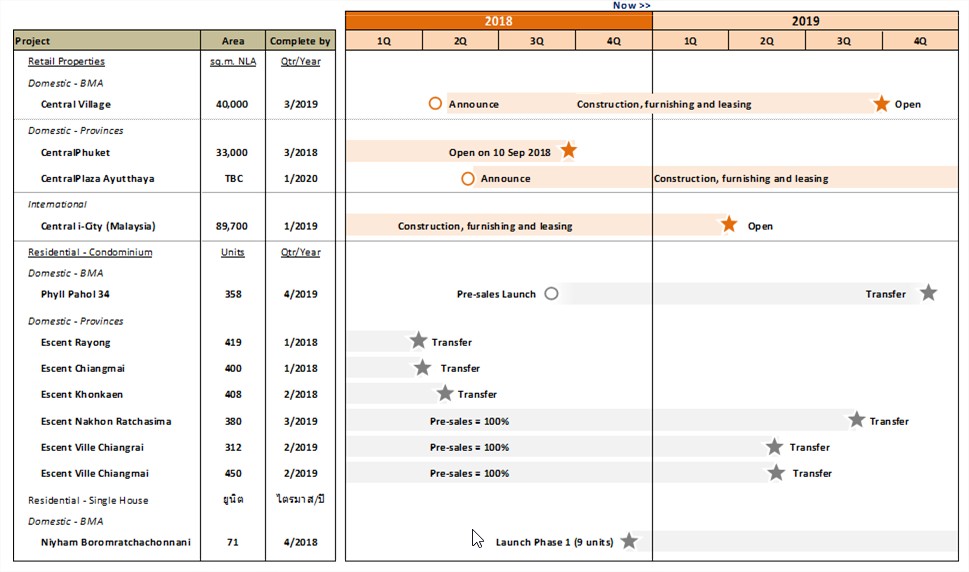
Task: Click the Open on 10 Sep 2018 label
Action: click(x=500, y=153)
